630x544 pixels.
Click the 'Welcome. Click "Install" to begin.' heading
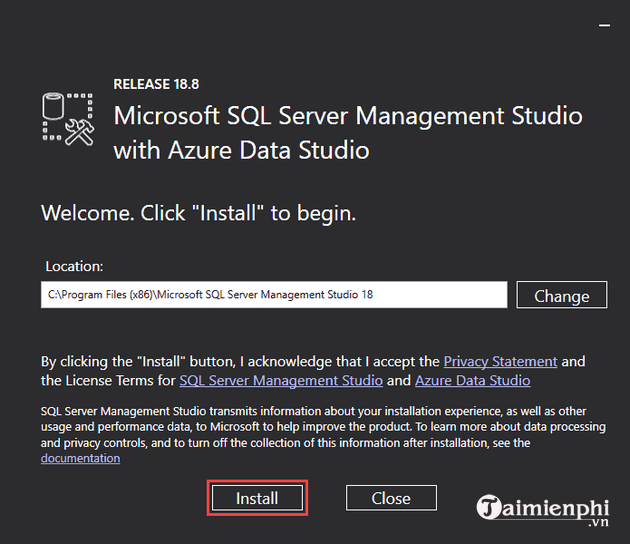tap(198, 213)
